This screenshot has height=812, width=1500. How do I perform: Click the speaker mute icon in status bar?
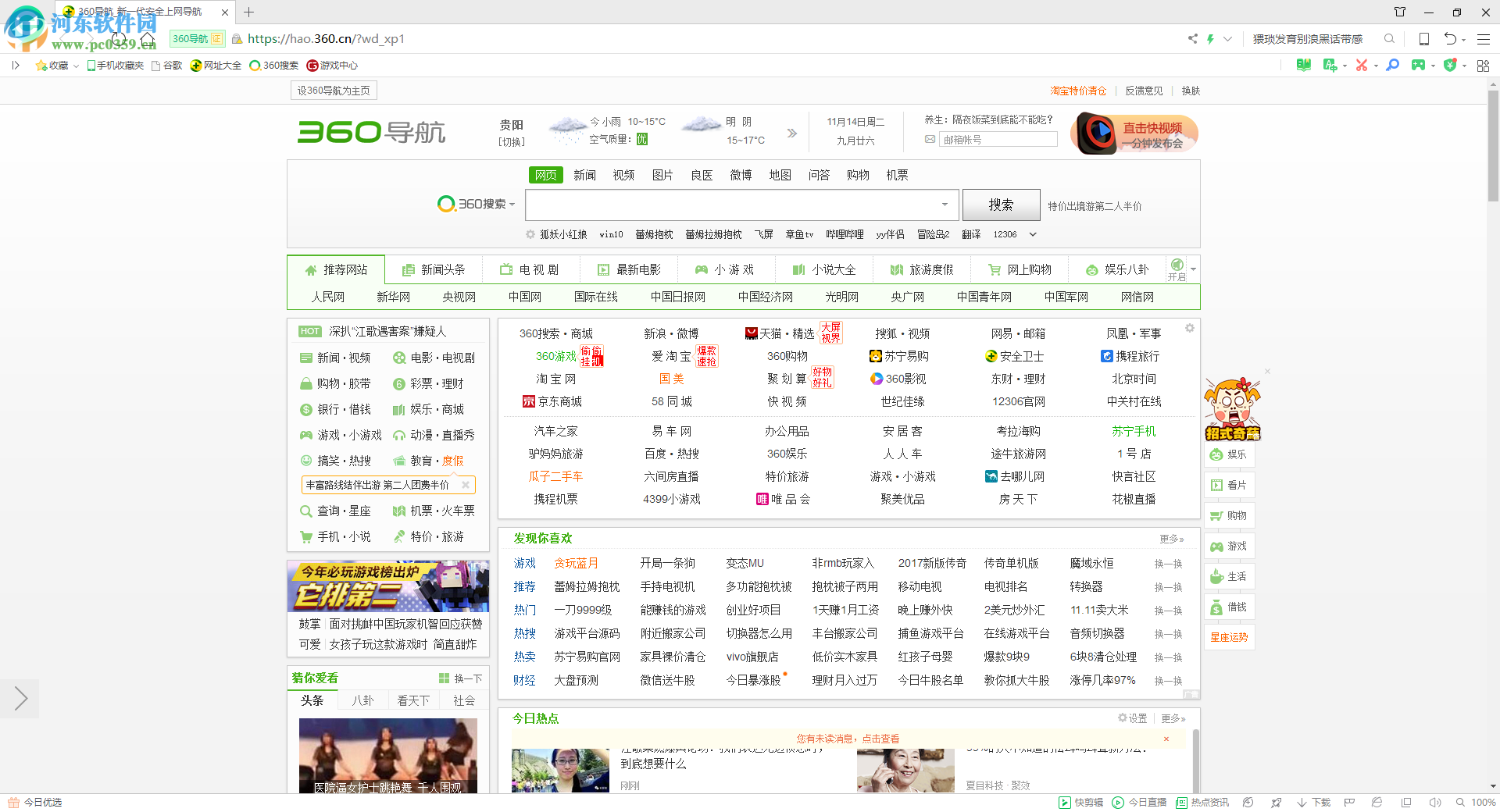[1434, 802]
